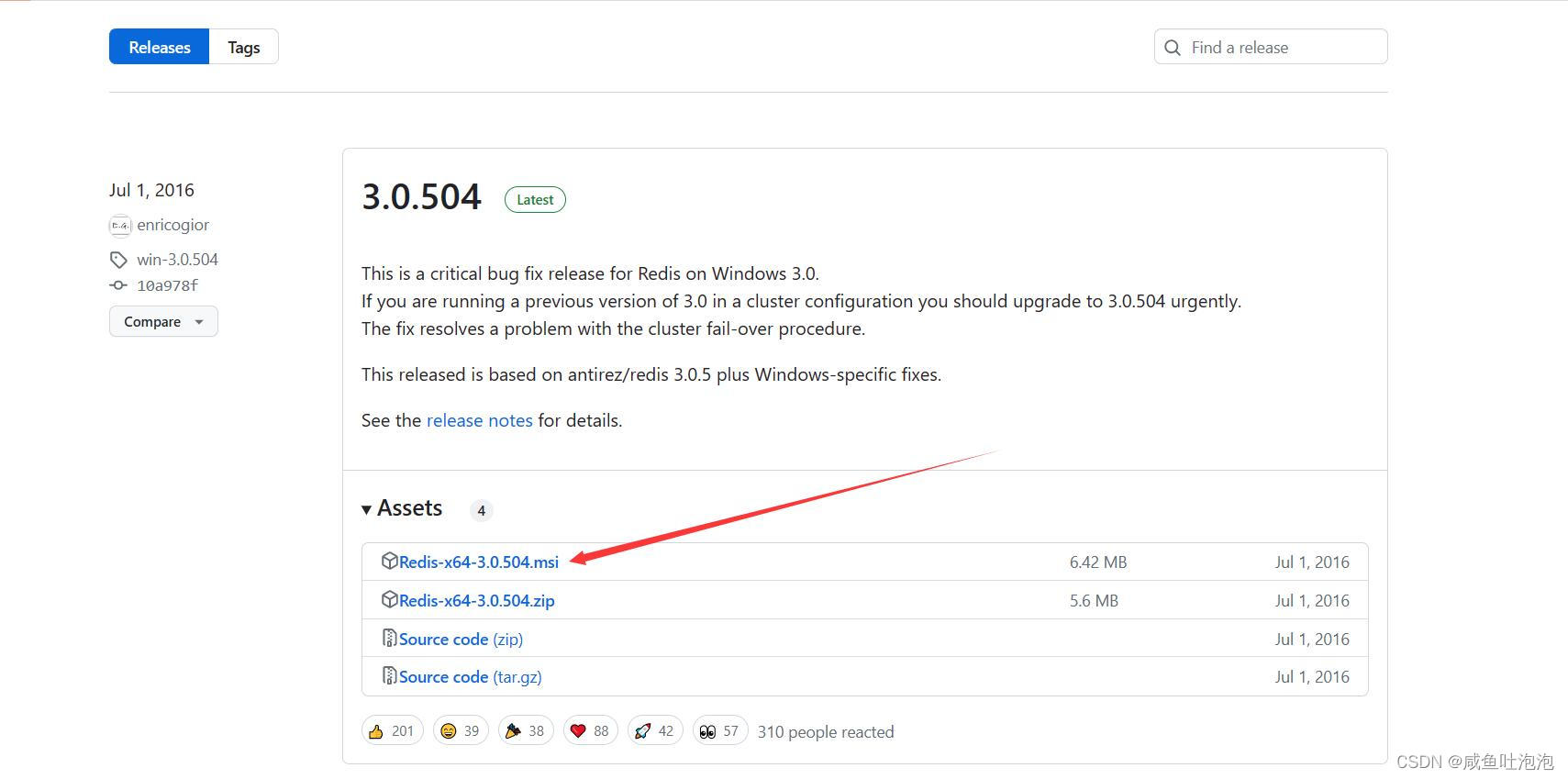Click the 5.6 MB size of the zip
The image size is (1568, 779).
(1094, 600)
